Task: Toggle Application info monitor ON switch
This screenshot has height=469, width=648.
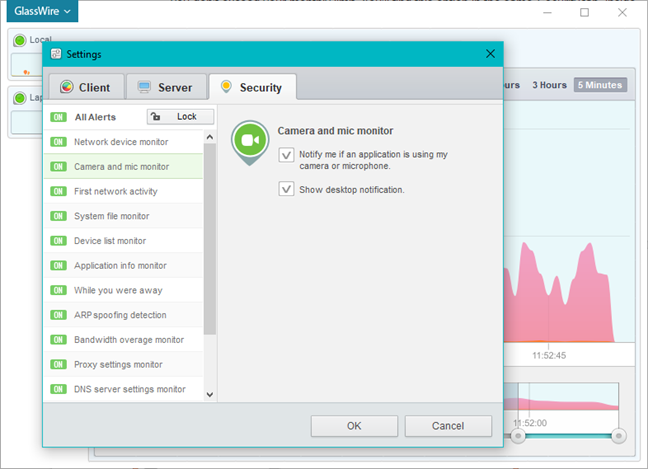Action: pos(58,265)
